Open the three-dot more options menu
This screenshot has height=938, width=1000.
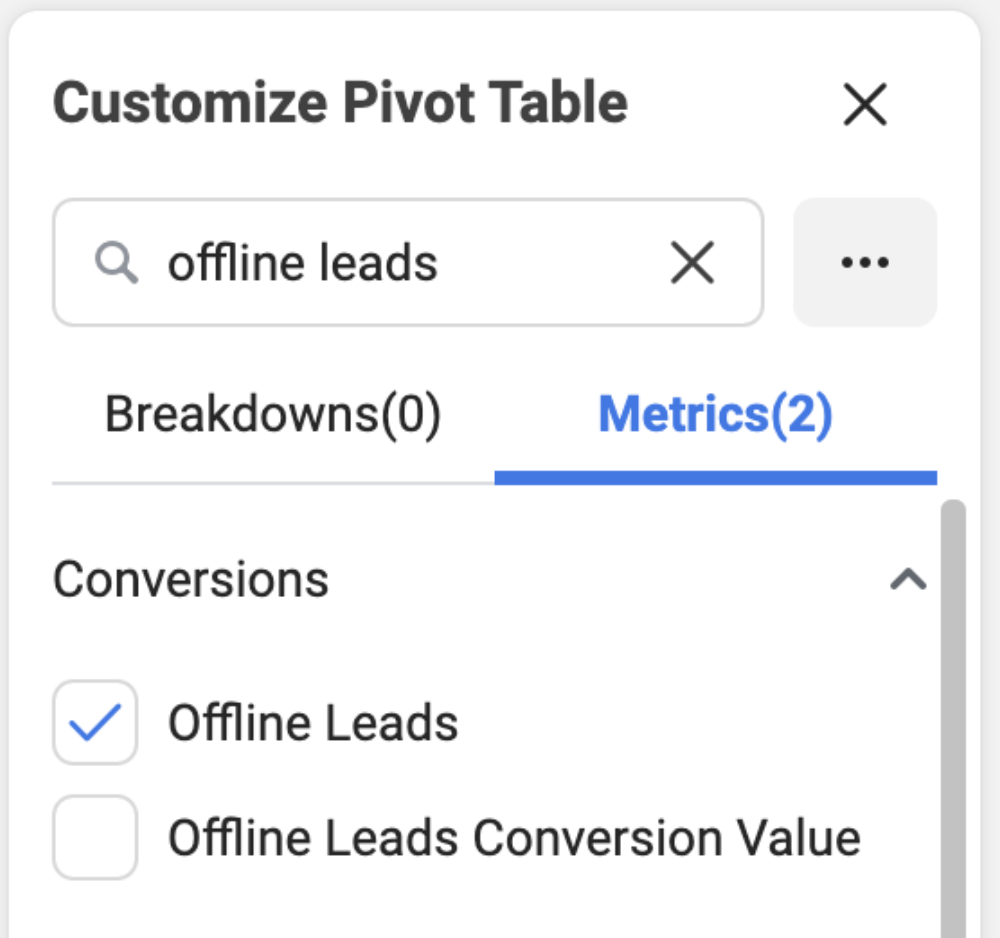tap(865, 262)
